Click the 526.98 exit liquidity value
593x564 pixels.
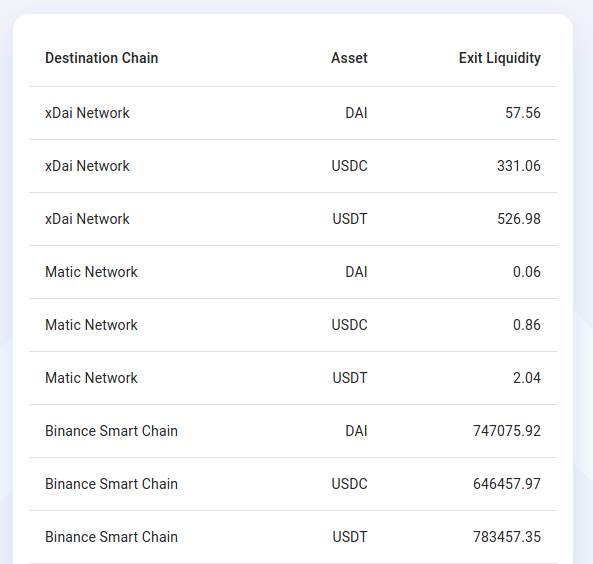click(519, 219)
